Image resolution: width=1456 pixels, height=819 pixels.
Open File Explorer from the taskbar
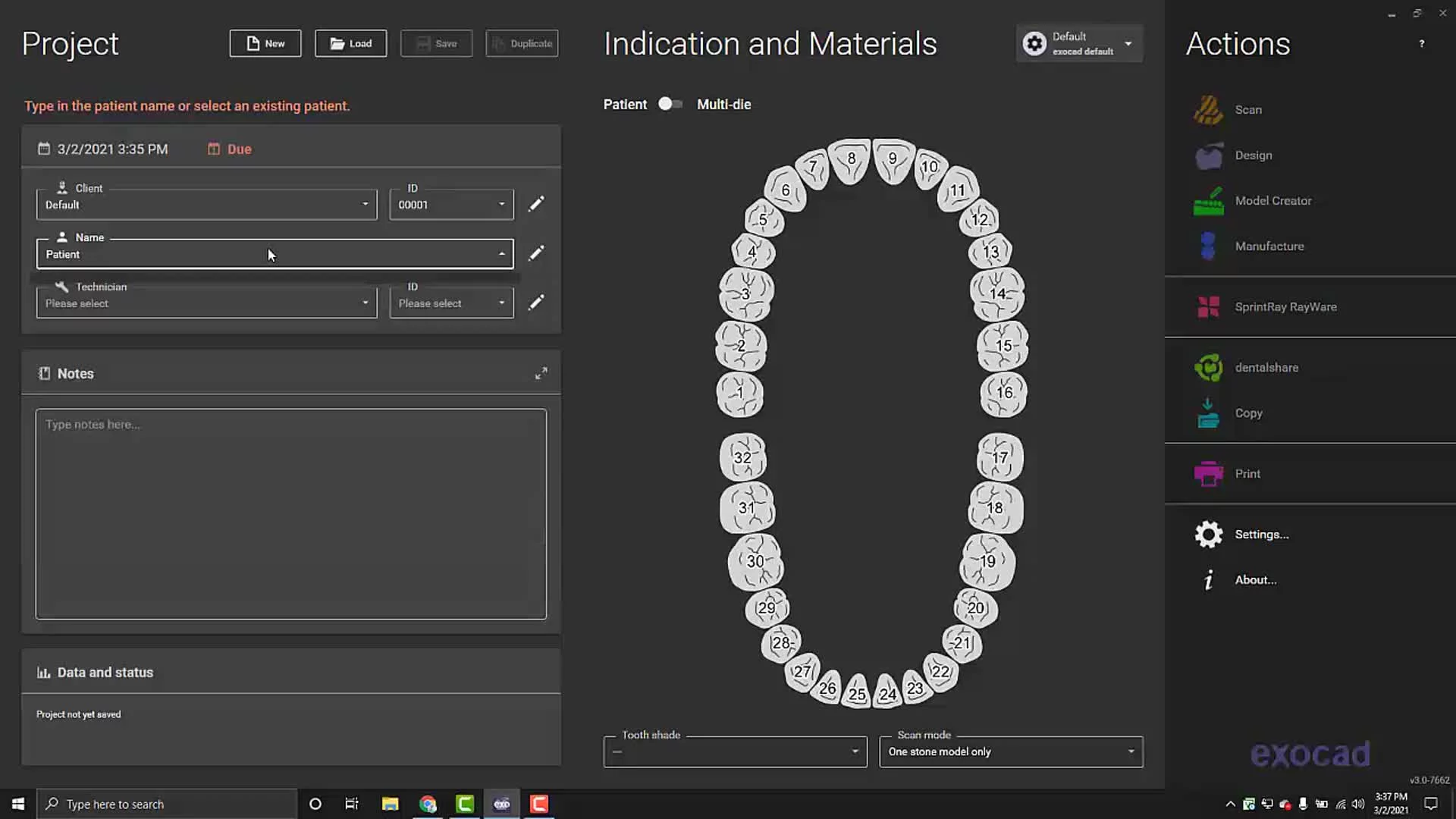pyautogui.click(x=391, y=804)
